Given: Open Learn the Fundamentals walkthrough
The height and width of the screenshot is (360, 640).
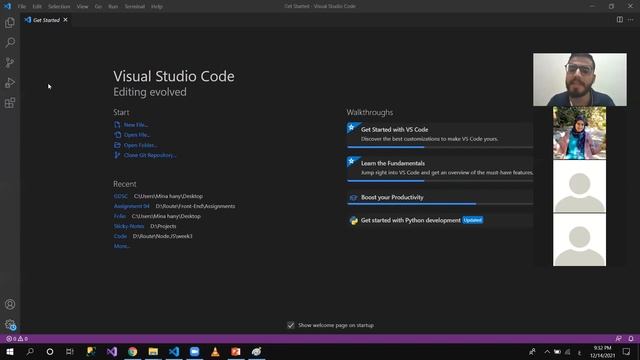Looking at the screenshot, I should (440, 168).
